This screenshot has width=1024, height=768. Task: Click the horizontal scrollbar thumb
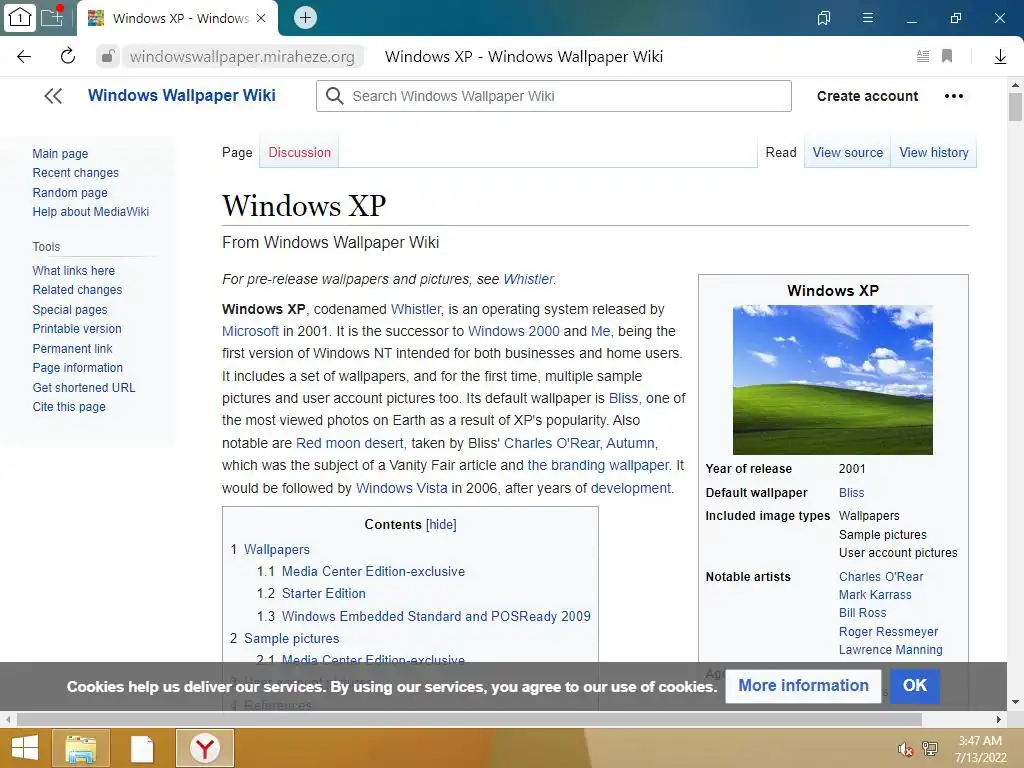(x=469, y=719)
